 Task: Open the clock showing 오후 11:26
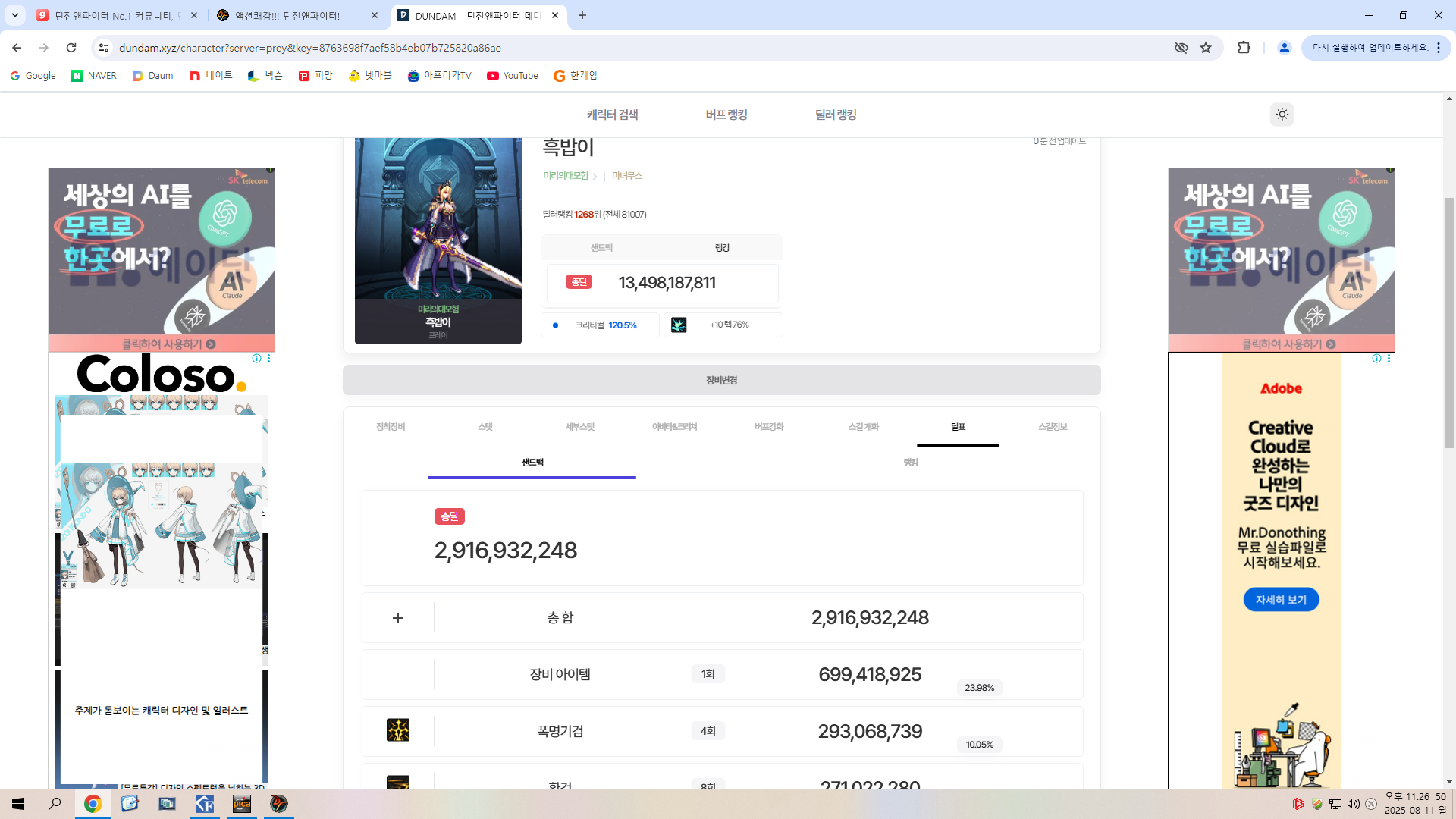1414,804
